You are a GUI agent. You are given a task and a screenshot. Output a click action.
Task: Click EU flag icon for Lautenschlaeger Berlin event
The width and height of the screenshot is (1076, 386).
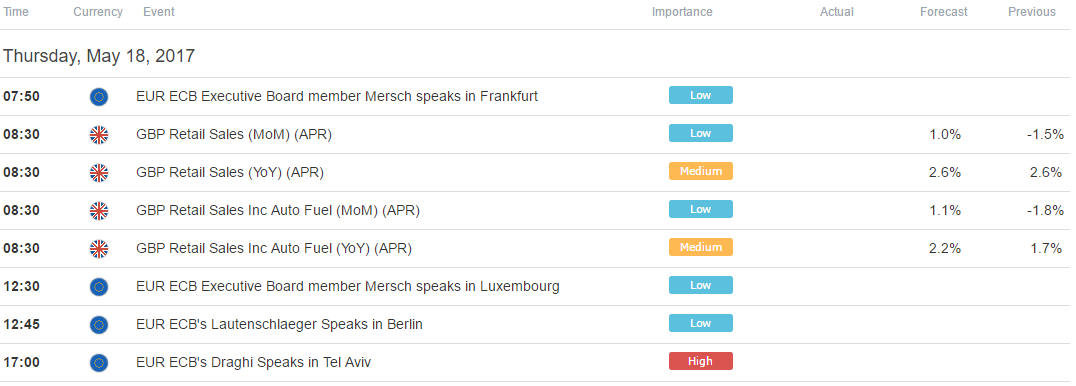click(x=99, y=324)
